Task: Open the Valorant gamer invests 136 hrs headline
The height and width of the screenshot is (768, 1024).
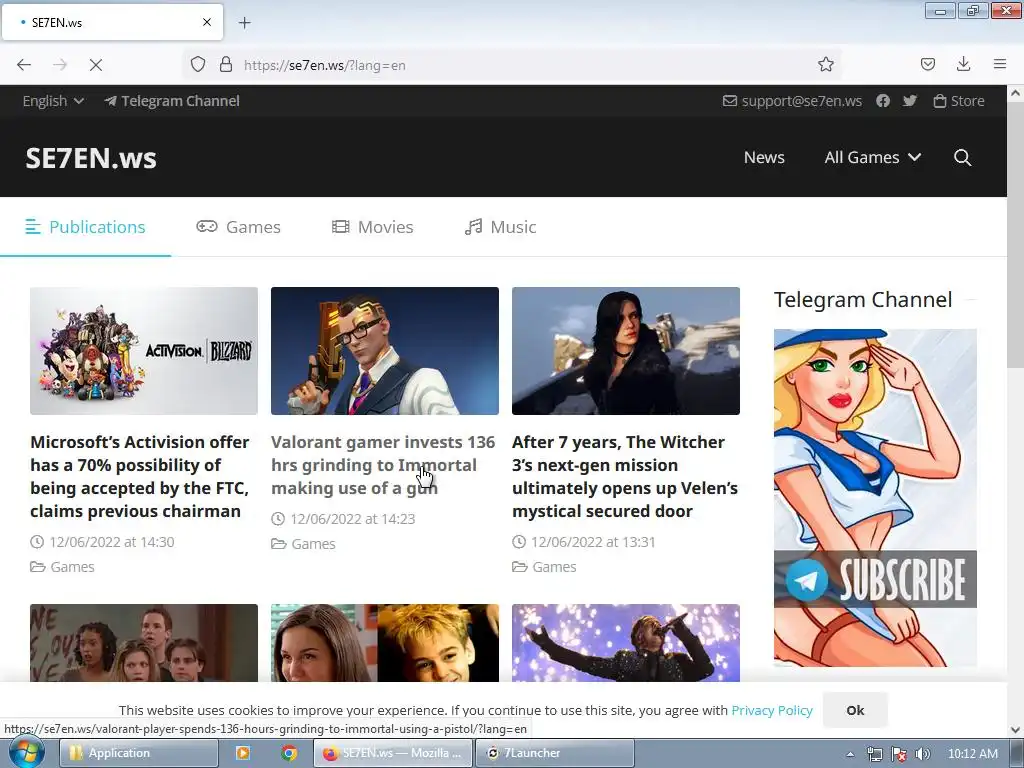Action: click(383, 465)
